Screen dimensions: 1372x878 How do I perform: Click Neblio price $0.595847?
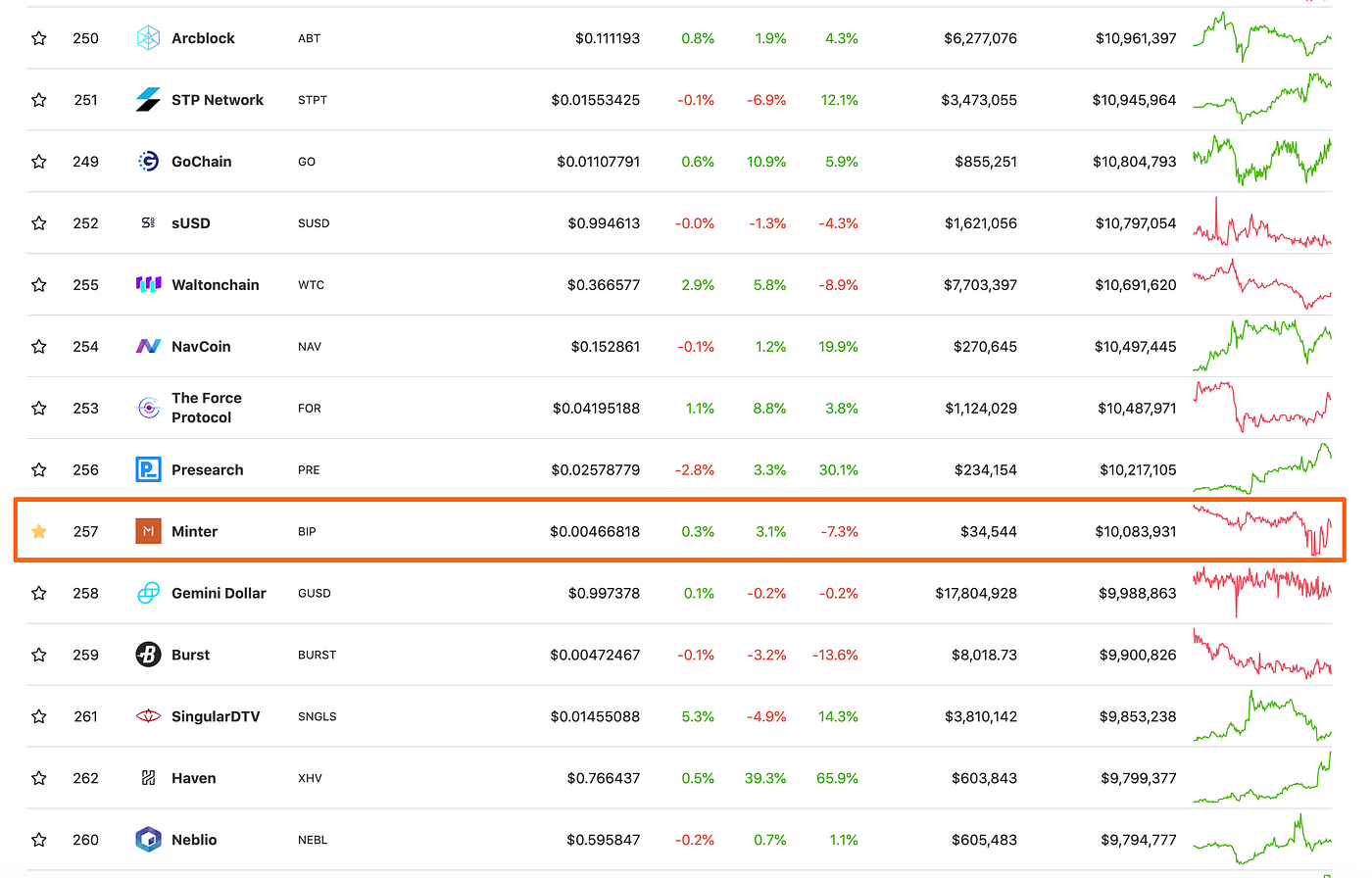coord(603,841)
